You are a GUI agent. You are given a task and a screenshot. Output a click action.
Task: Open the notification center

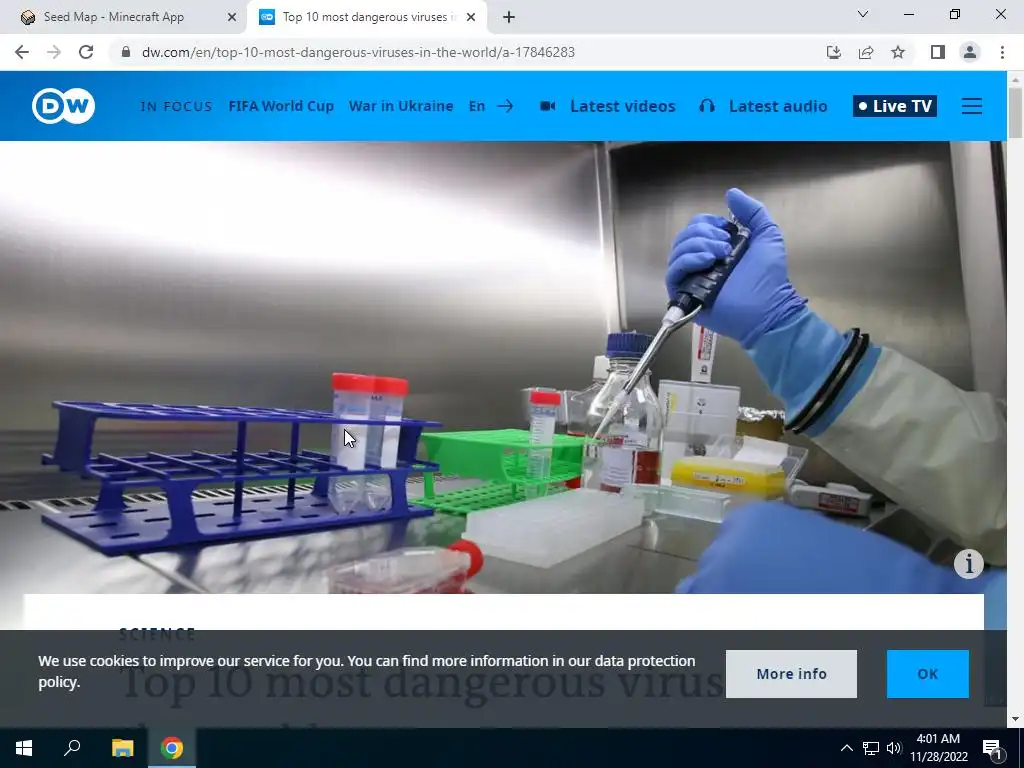(x=992, y=748)
